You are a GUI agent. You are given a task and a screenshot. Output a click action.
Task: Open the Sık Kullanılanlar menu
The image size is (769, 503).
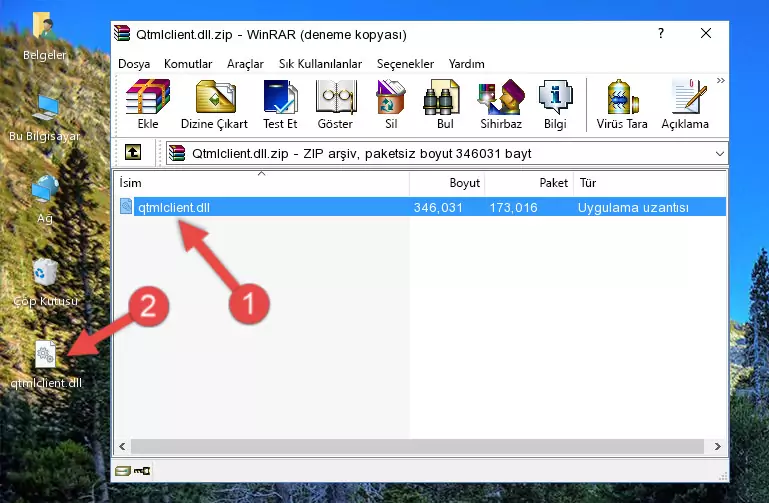pyautogui.click(x=320, y=64)
